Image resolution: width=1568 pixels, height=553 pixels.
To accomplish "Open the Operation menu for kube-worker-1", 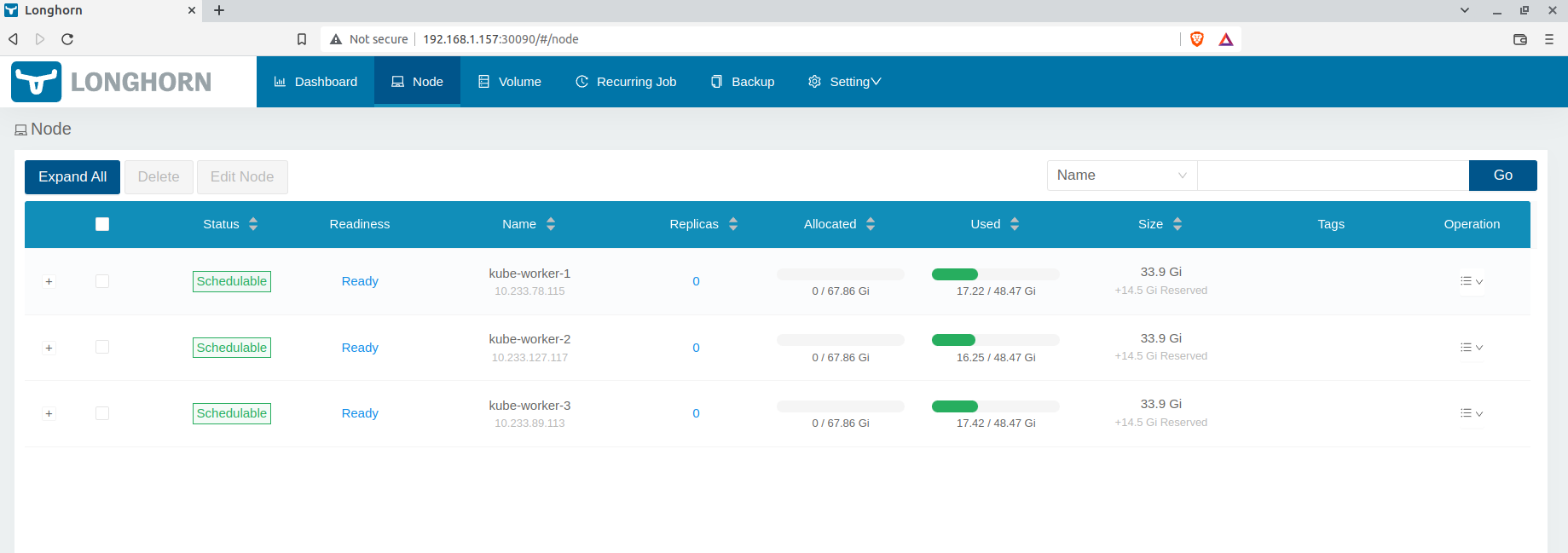I will (x=1471, y=281).
